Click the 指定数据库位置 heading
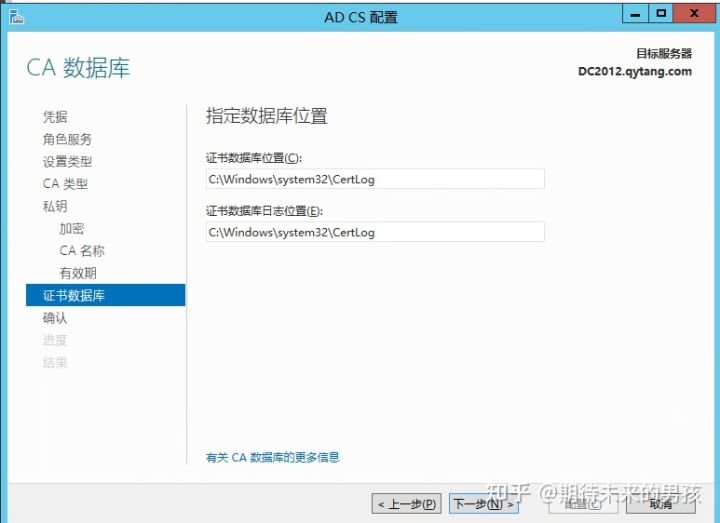The height and width of the screenshot is (523, 720). click(x=267, y=116)
